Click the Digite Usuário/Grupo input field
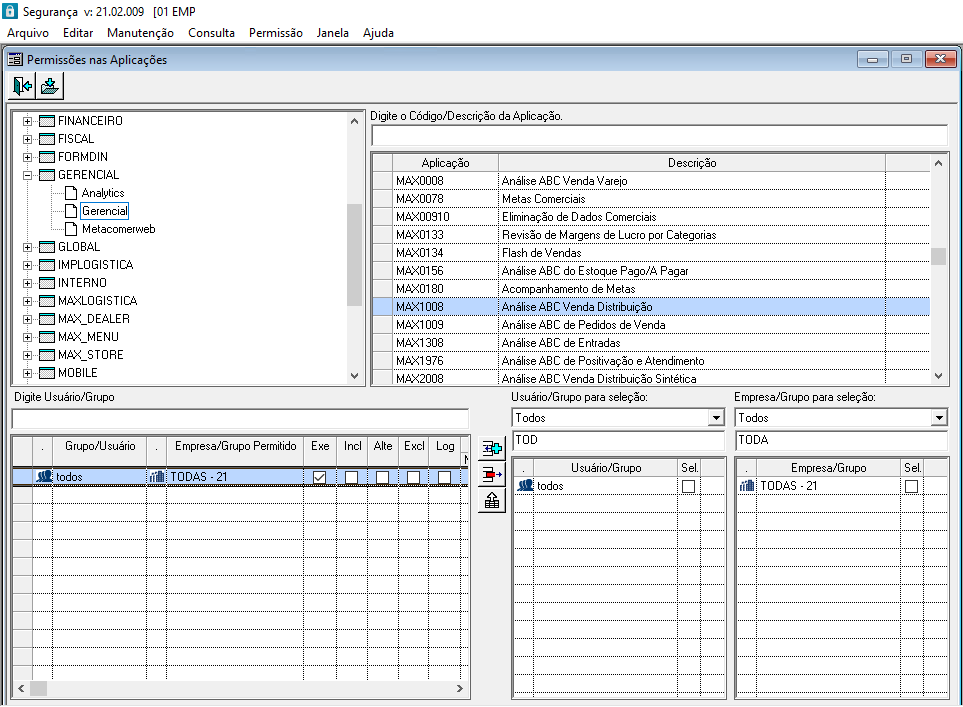The width and height of the screenshot is (963, 707). tap(240, 419)
